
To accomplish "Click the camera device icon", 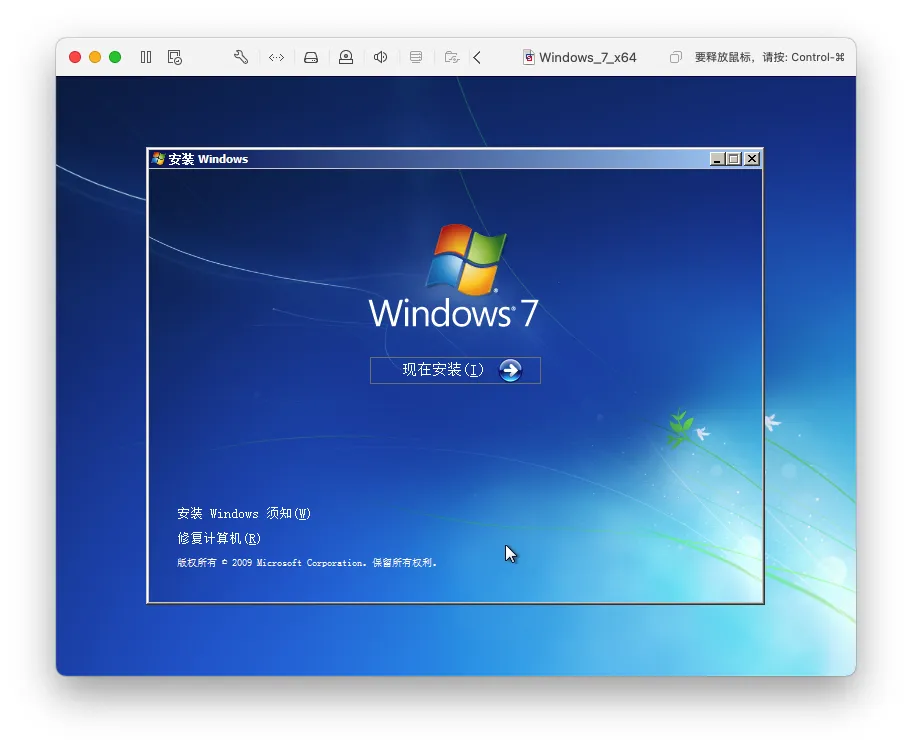I will pos(346,57).
